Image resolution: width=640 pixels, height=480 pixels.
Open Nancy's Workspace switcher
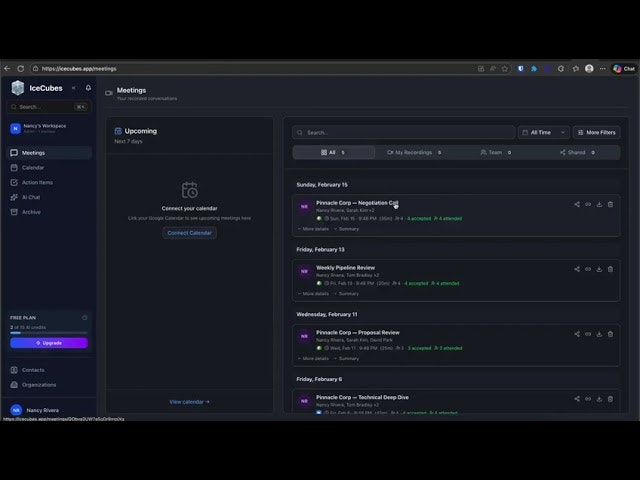pos(49,129)
